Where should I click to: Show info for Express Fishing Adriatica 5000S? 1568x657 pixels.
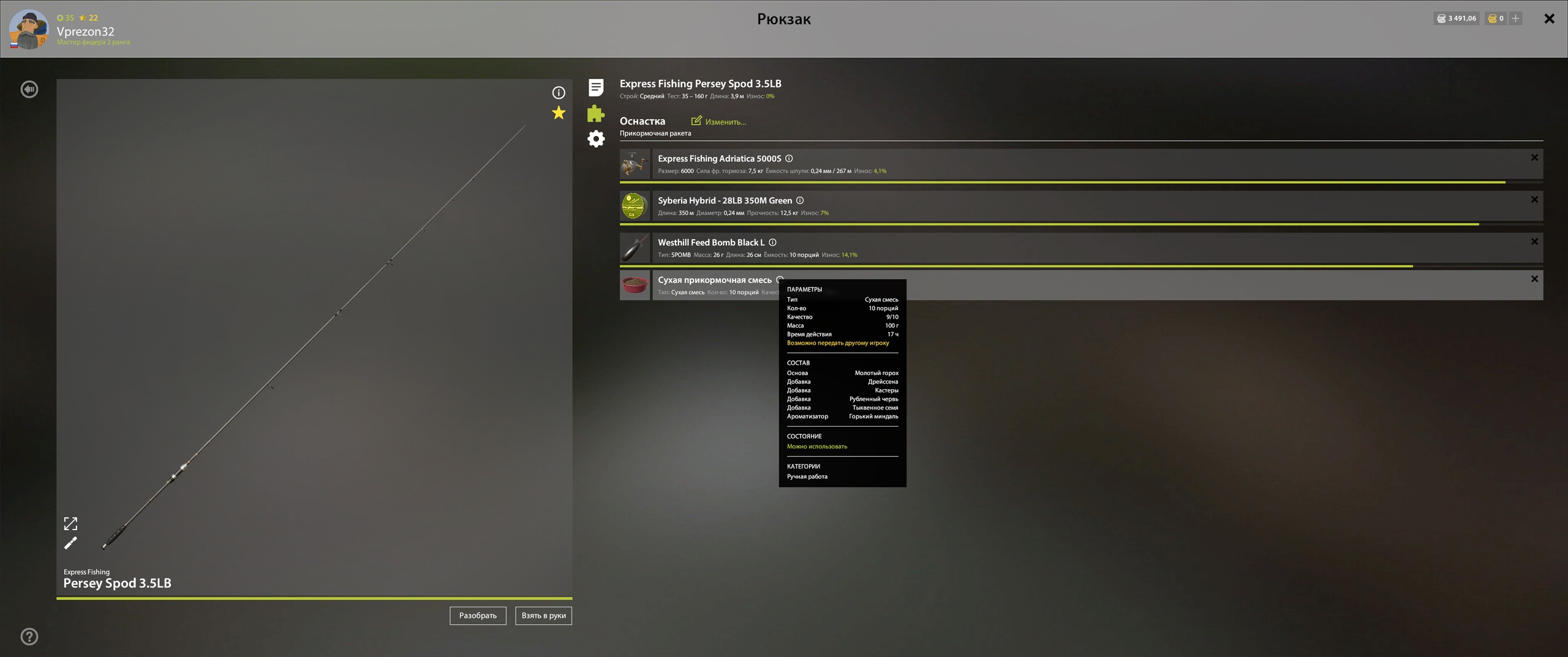pos(789,158)
